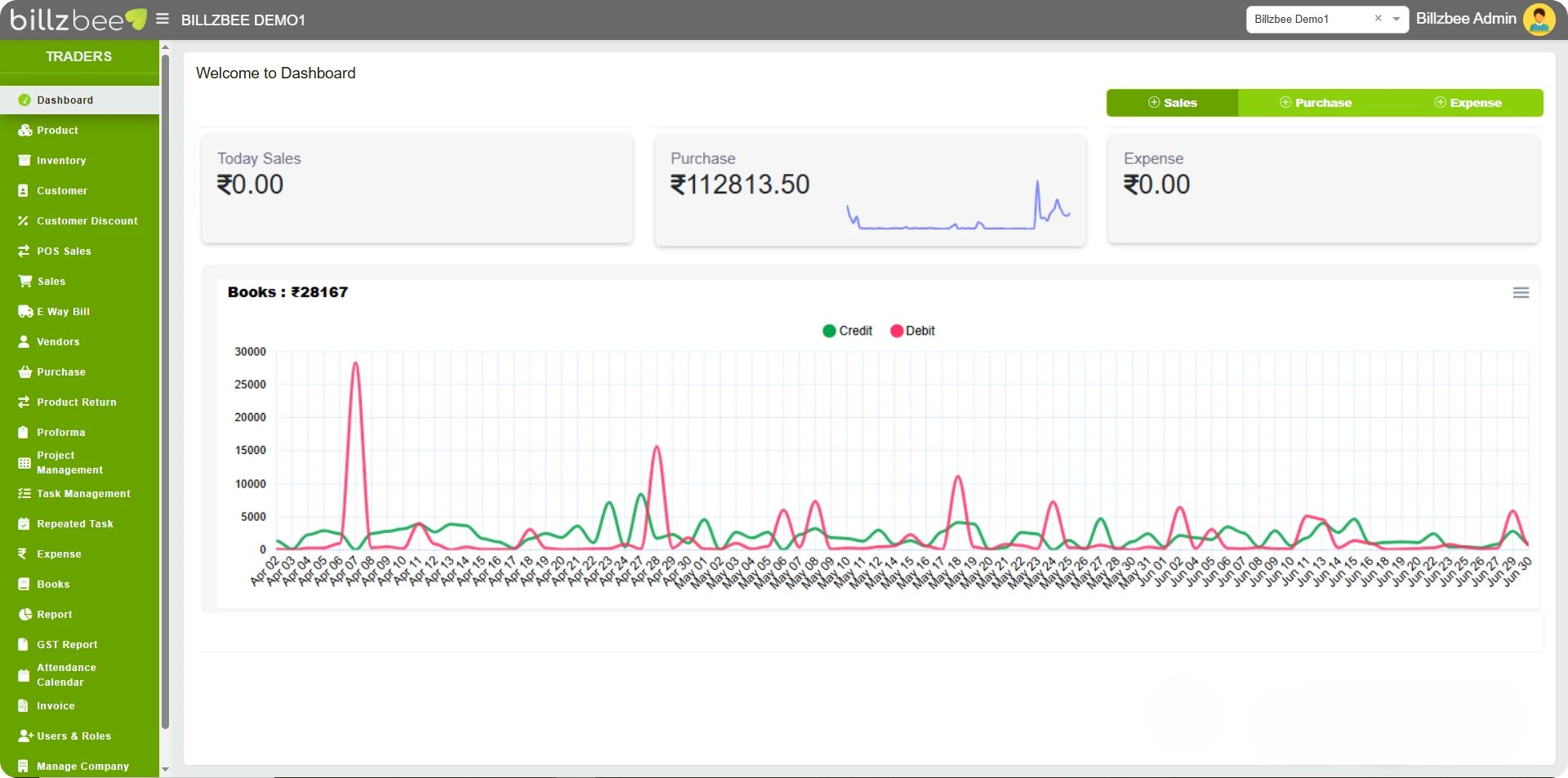Click the Report pie chart icon
This screenshot has height=778, width=1568.
point(24,615)
